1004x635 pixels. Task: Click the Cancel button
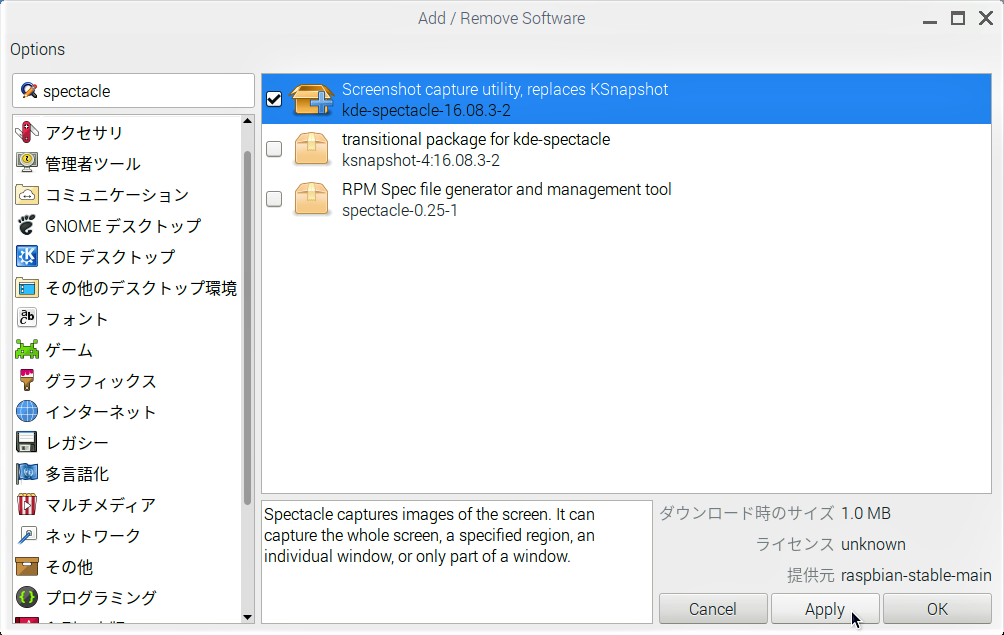pyautogui.click(x=713, y=609)
